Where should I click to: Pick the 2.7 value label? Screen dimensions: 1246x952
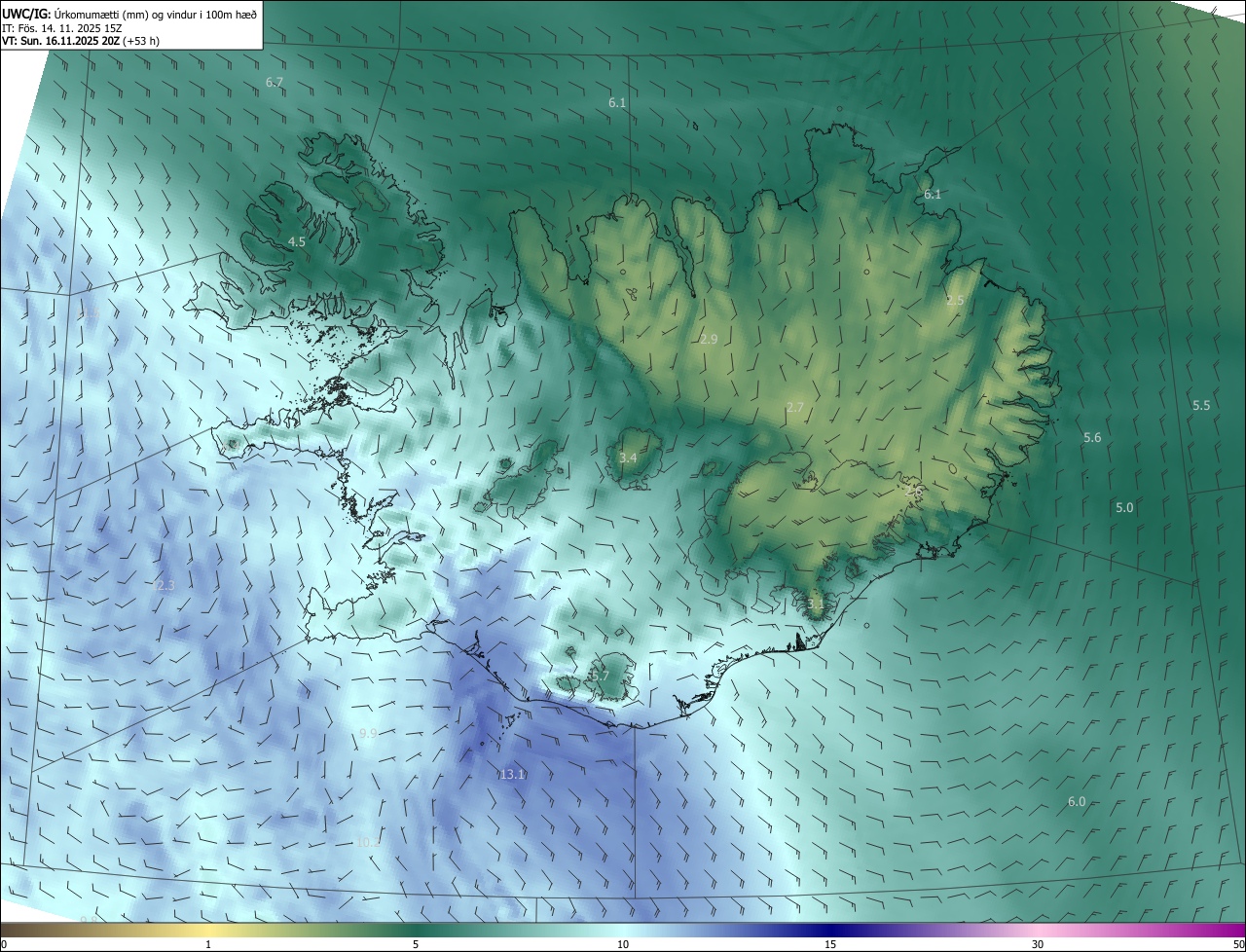coord(795,407)
